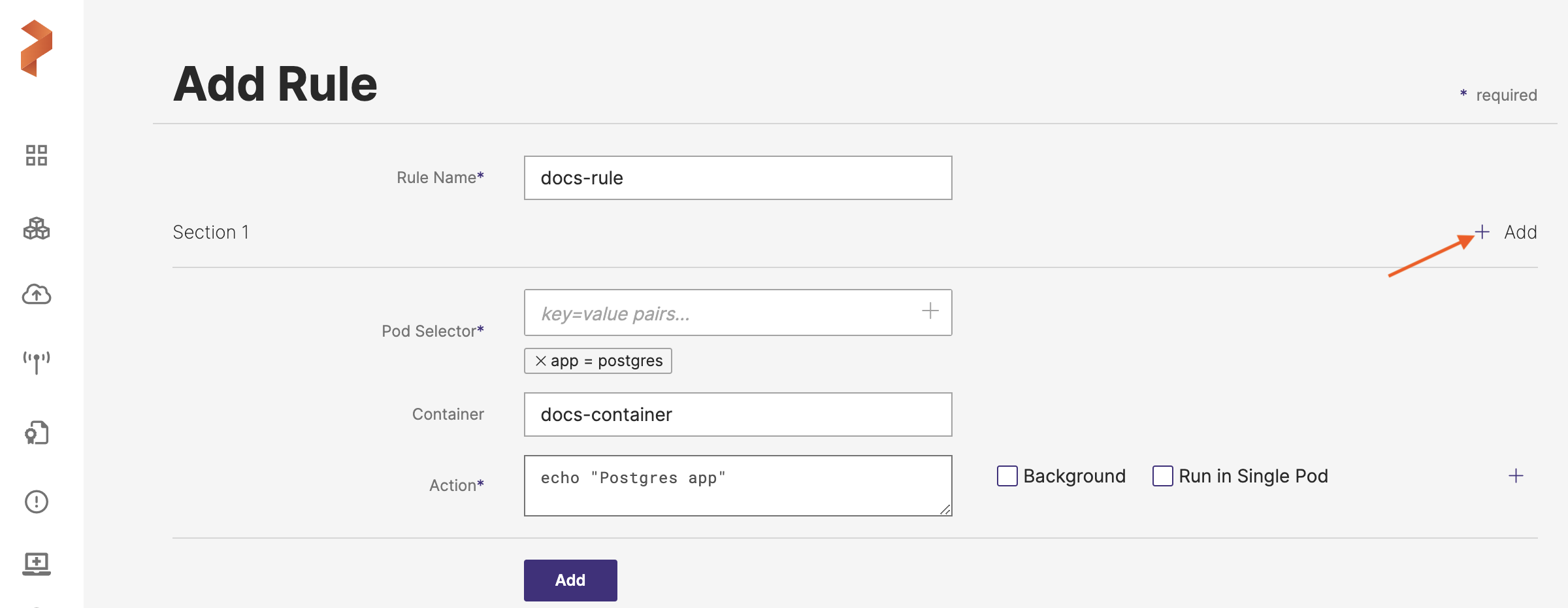Remove the app = postgres selector tag
1568x608 pixels.
coord(540,361)
